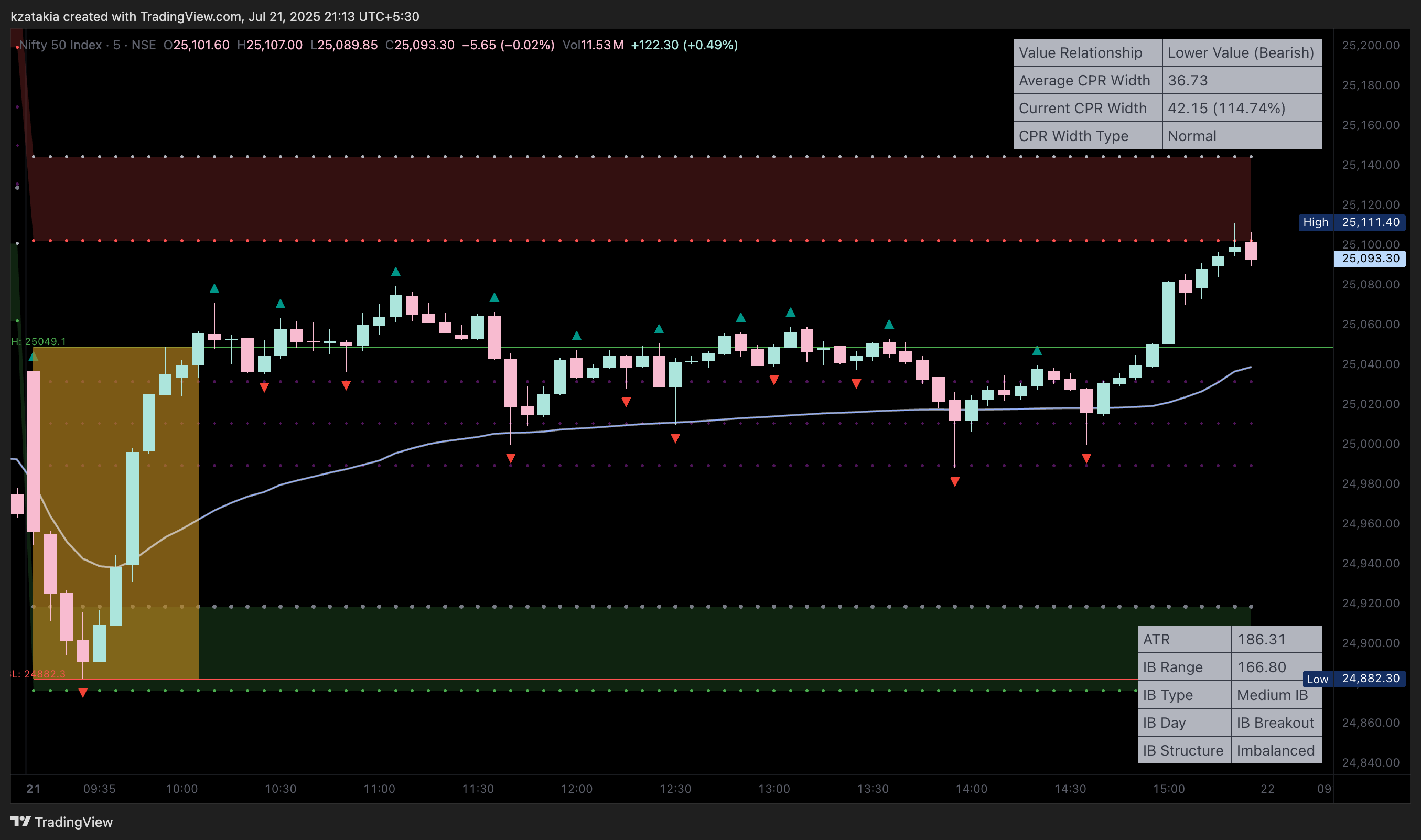Click the 24,960.00 price axis tick
Image resolution: width=1421 pixels, height=840 pixels.
pyautogui.click(x=1371, y=524)
